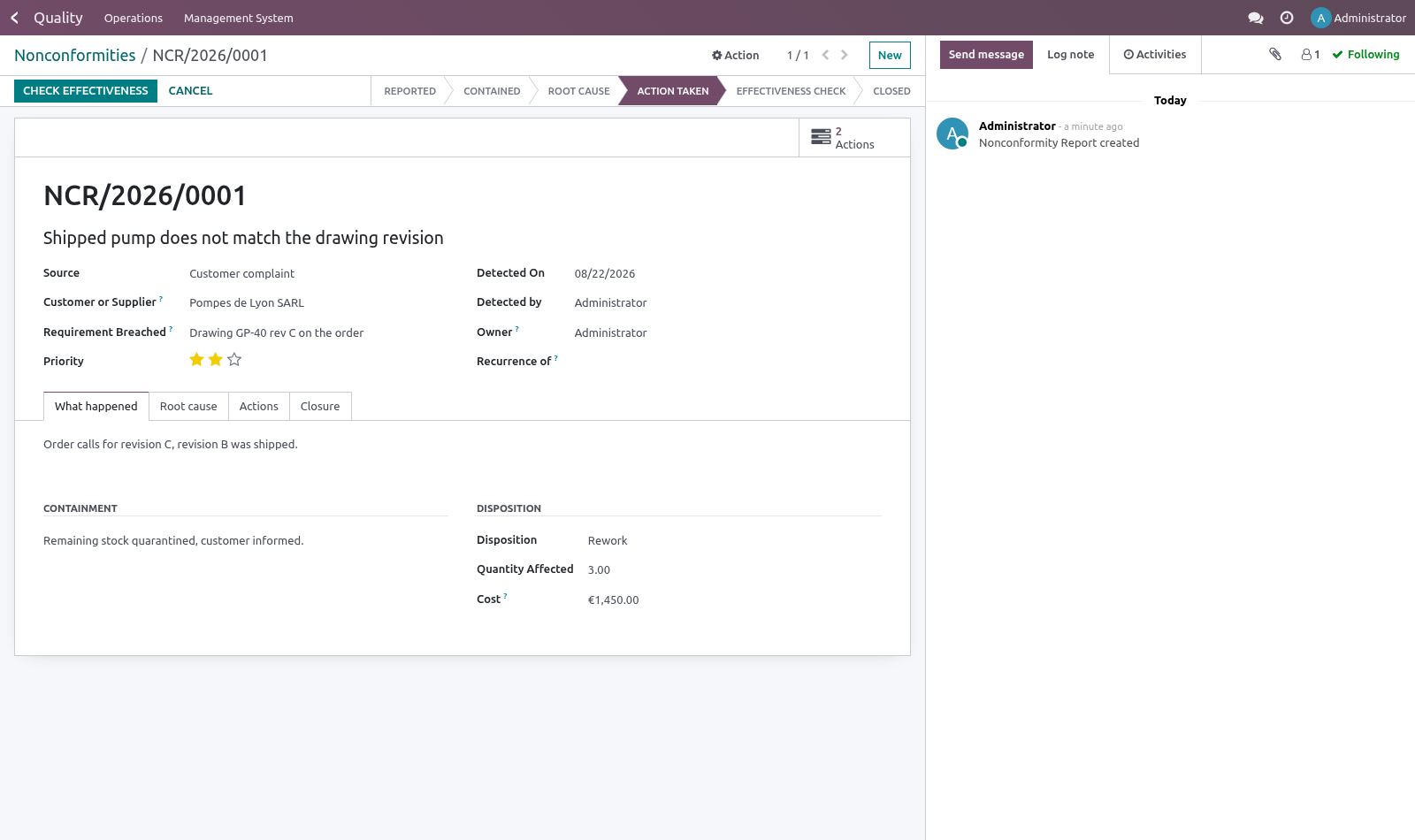Go to the next record arrow
This screenshot has height=840, width=1415.
[x=845, y=55]
